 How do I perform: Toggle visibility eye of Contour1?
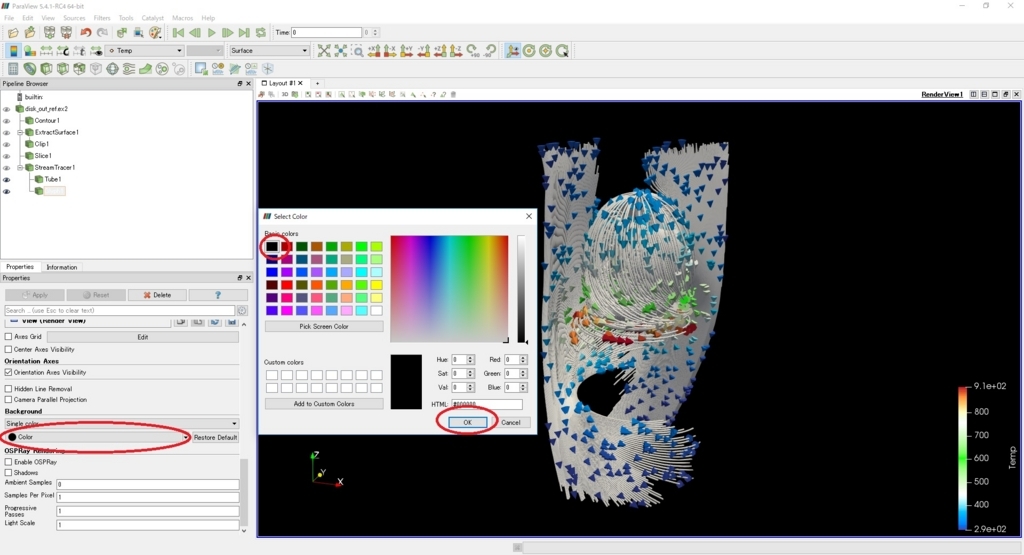(x=7, y=121)
